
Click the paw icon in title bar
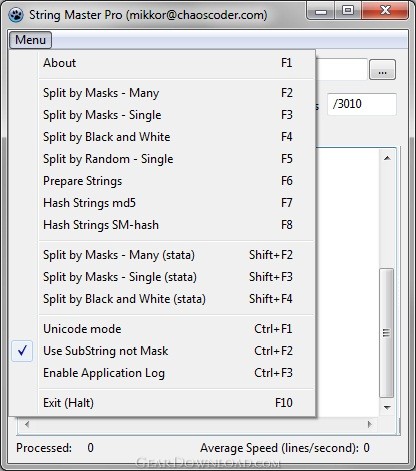[16, 15]
